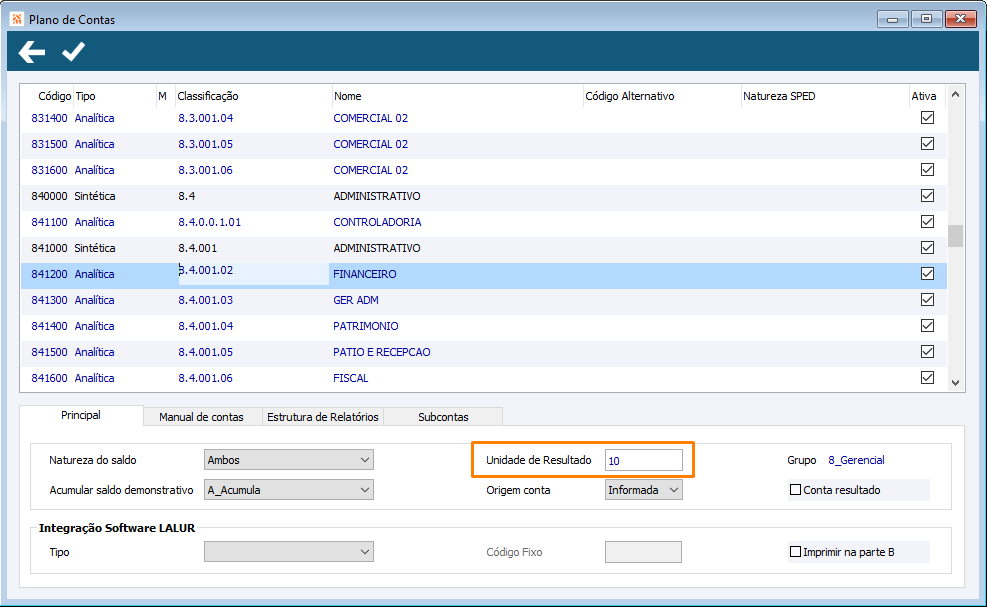Select the FINANCEIRO account name
Screen dimensions: 987x607
pyautogui.click(x=364, y=274)
